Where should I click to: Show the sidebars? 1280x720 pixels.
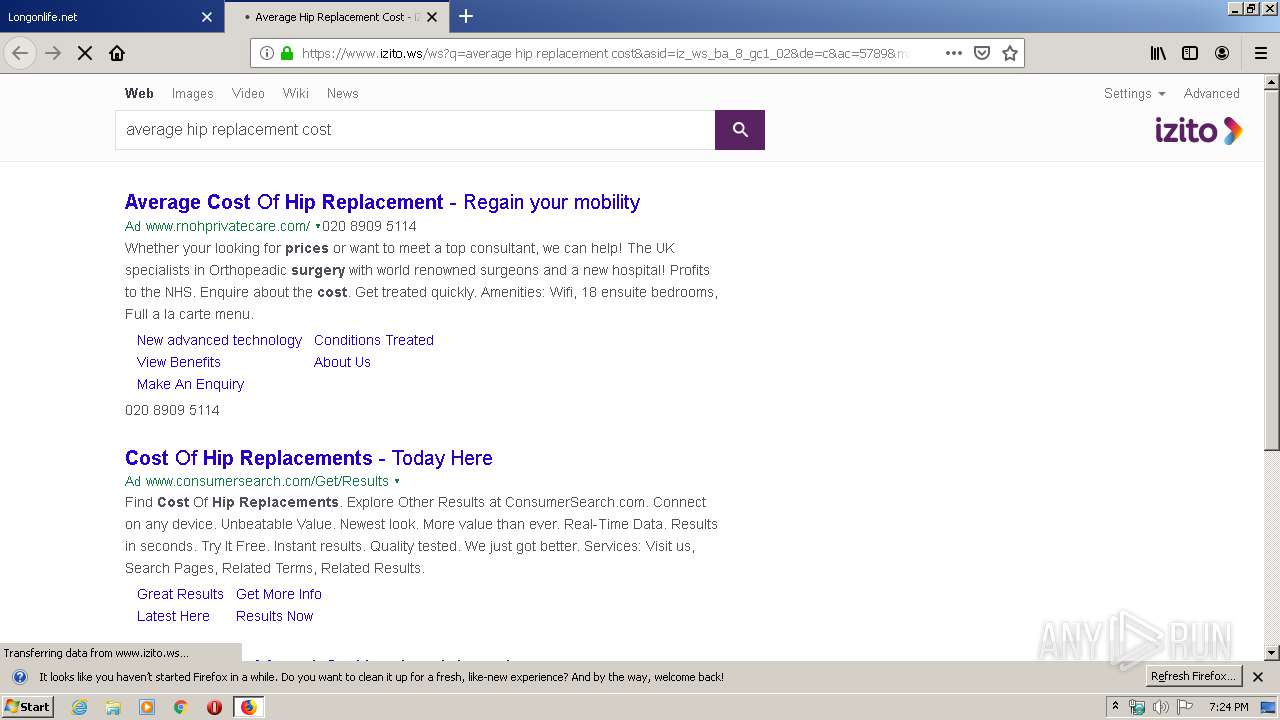click(1190, 53)
